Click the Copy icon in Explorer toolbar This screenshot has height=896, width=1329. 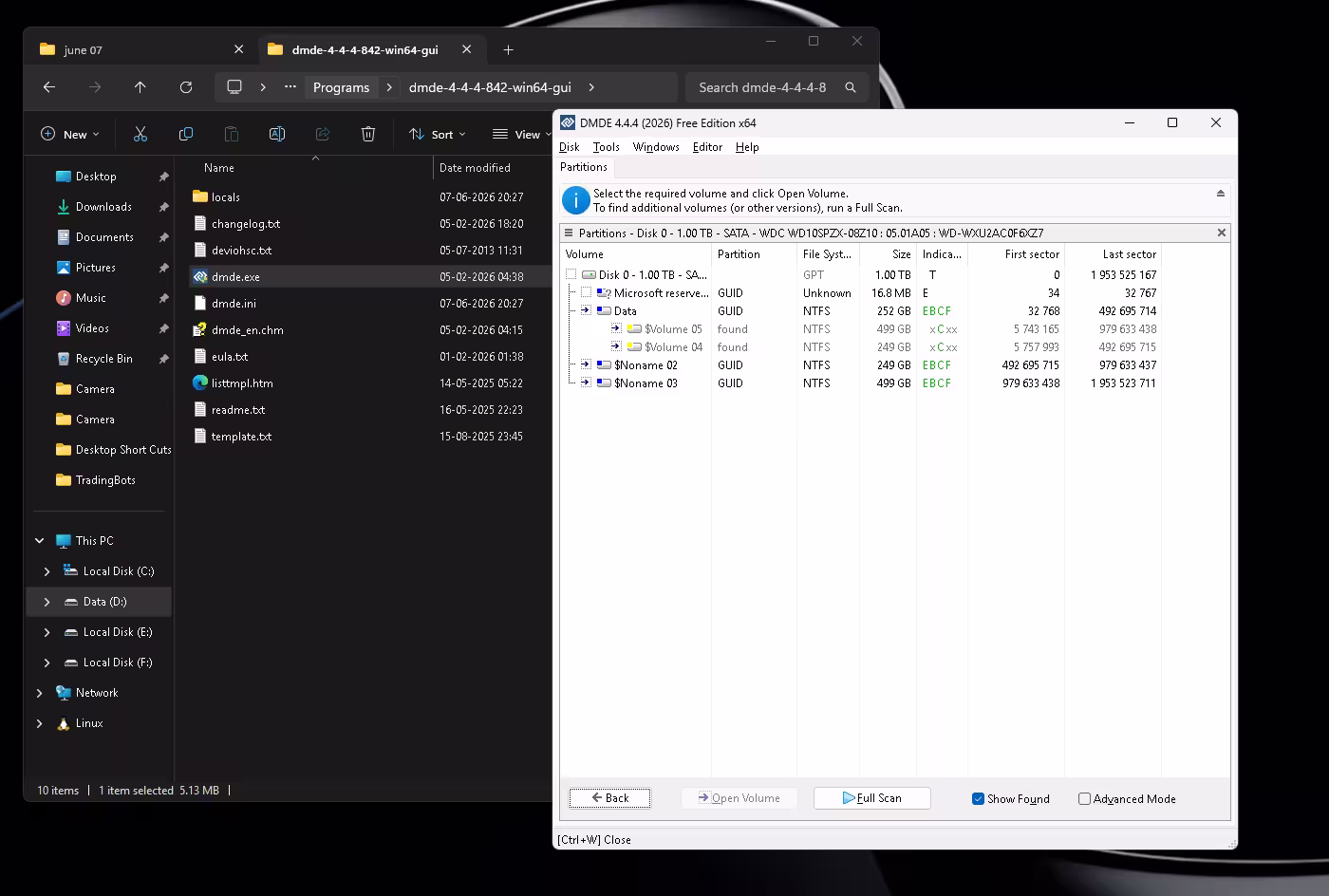pyautogui.click(x=186, y=135)
